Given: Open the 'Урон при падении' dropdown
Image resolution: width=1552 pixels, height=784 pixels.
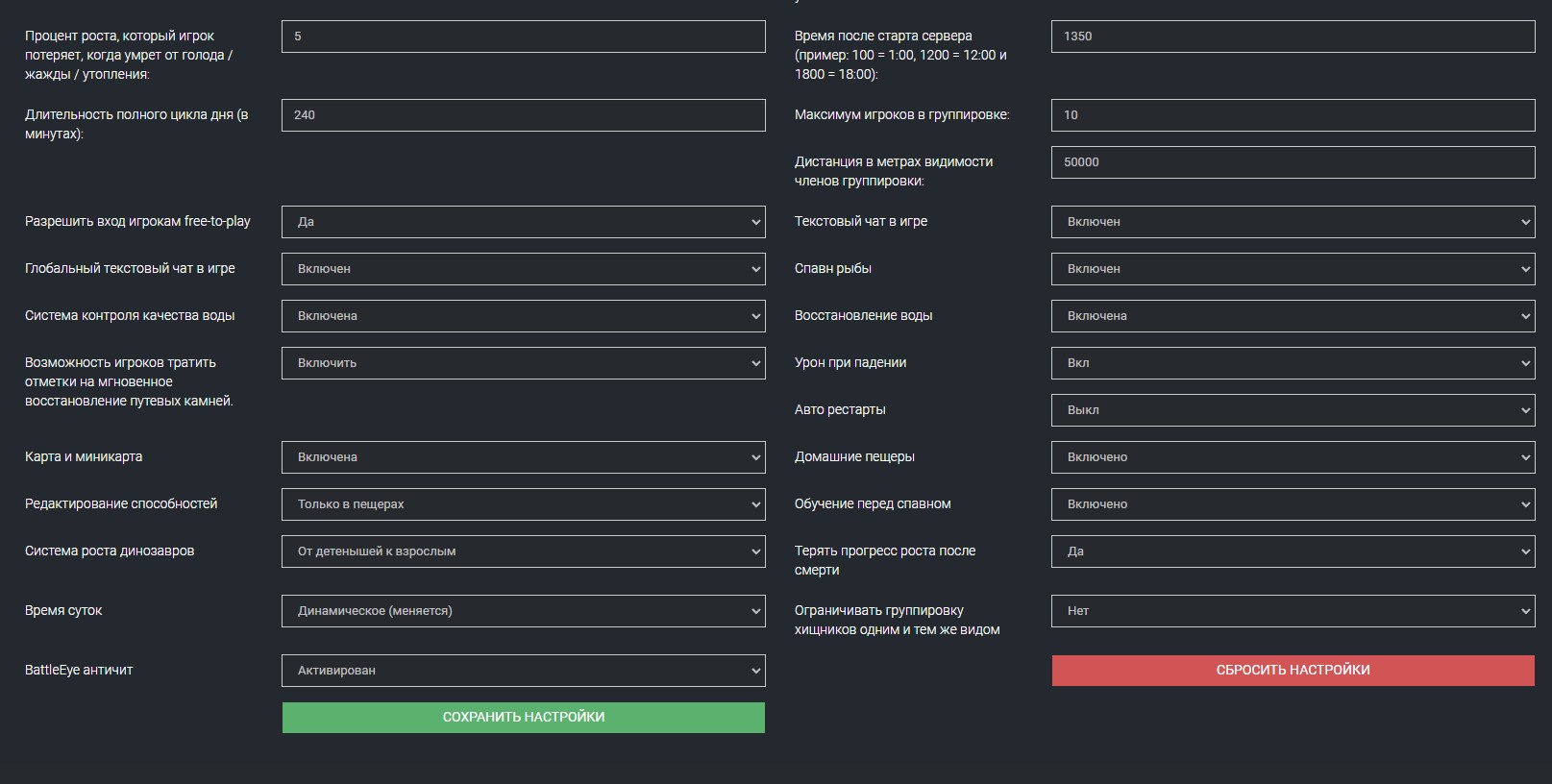Looking at the screenshot, I should coord(1293,363).
